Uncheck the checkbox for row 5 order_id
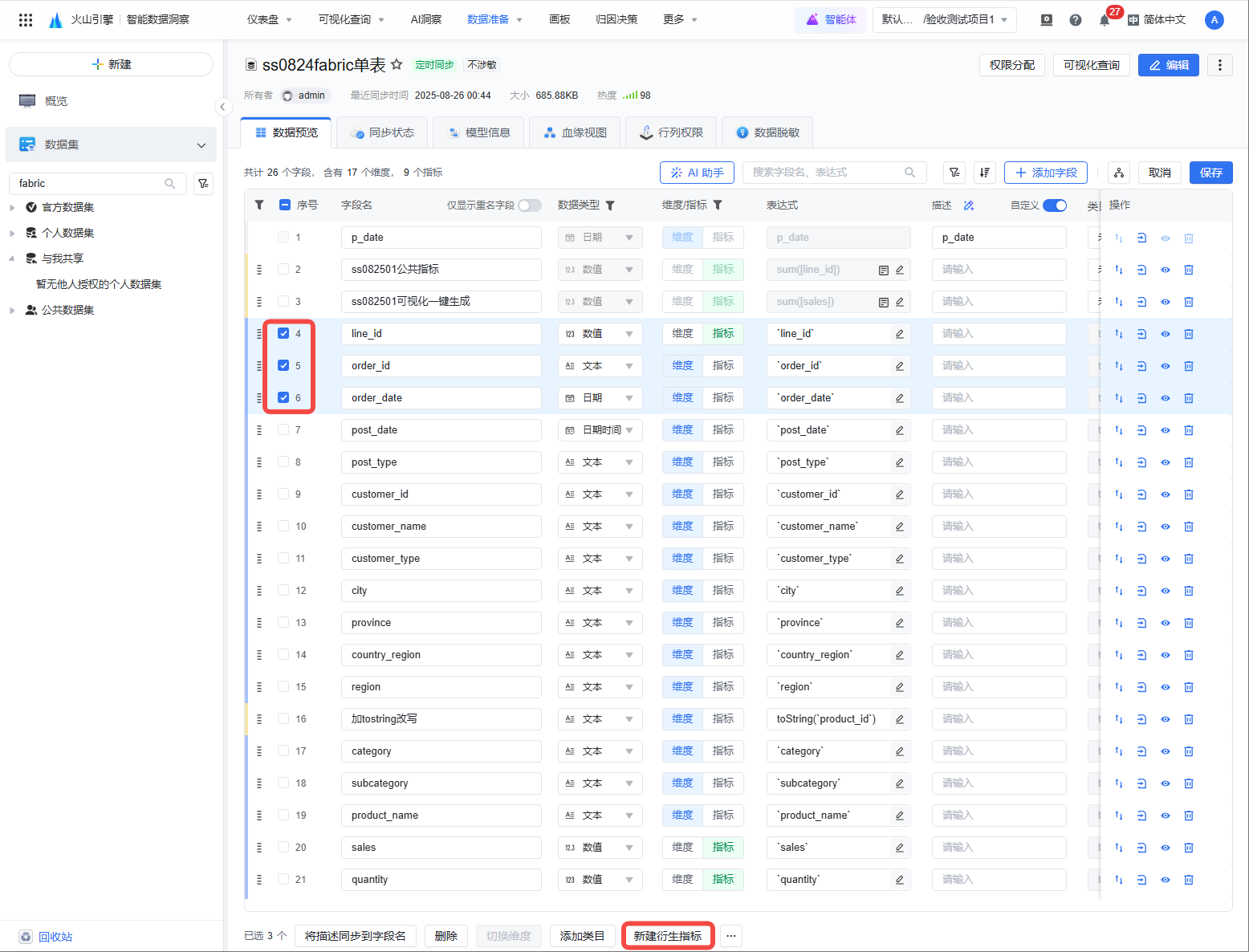1249x952 pixels. click(283, 365)
